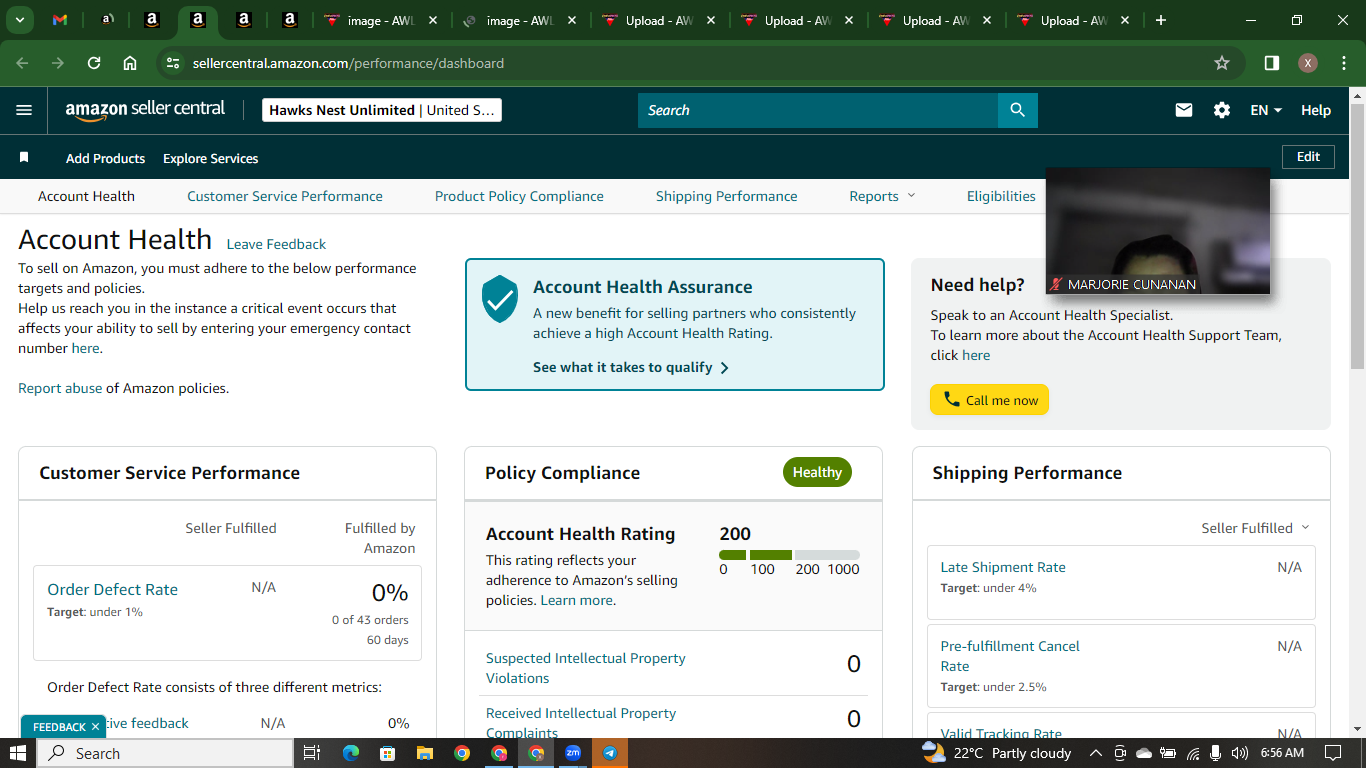Screen dimensions: 1366x768
Task: Open the Eligibilities tab
Action: point(1001,196)
